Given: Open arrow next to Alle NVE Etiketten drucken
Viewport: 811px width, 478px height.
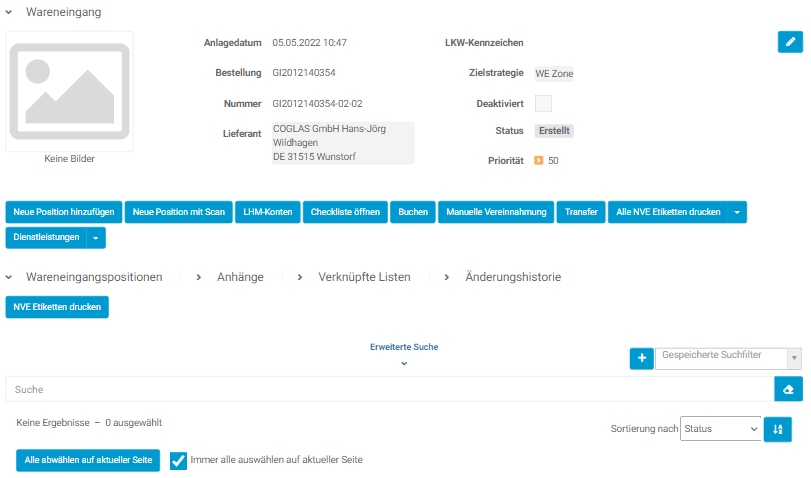Looking at the screenshot, I should [737, 212].
